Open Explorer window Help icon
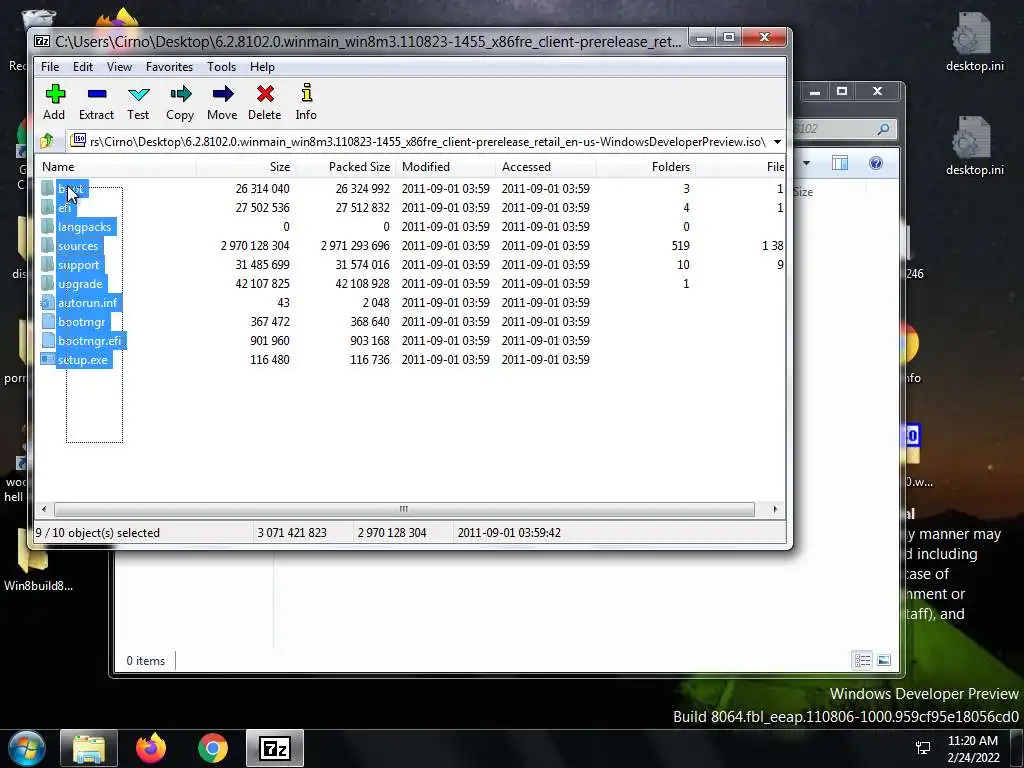The width and height of the screenshot is (1024, 768). tap(876, 163)
